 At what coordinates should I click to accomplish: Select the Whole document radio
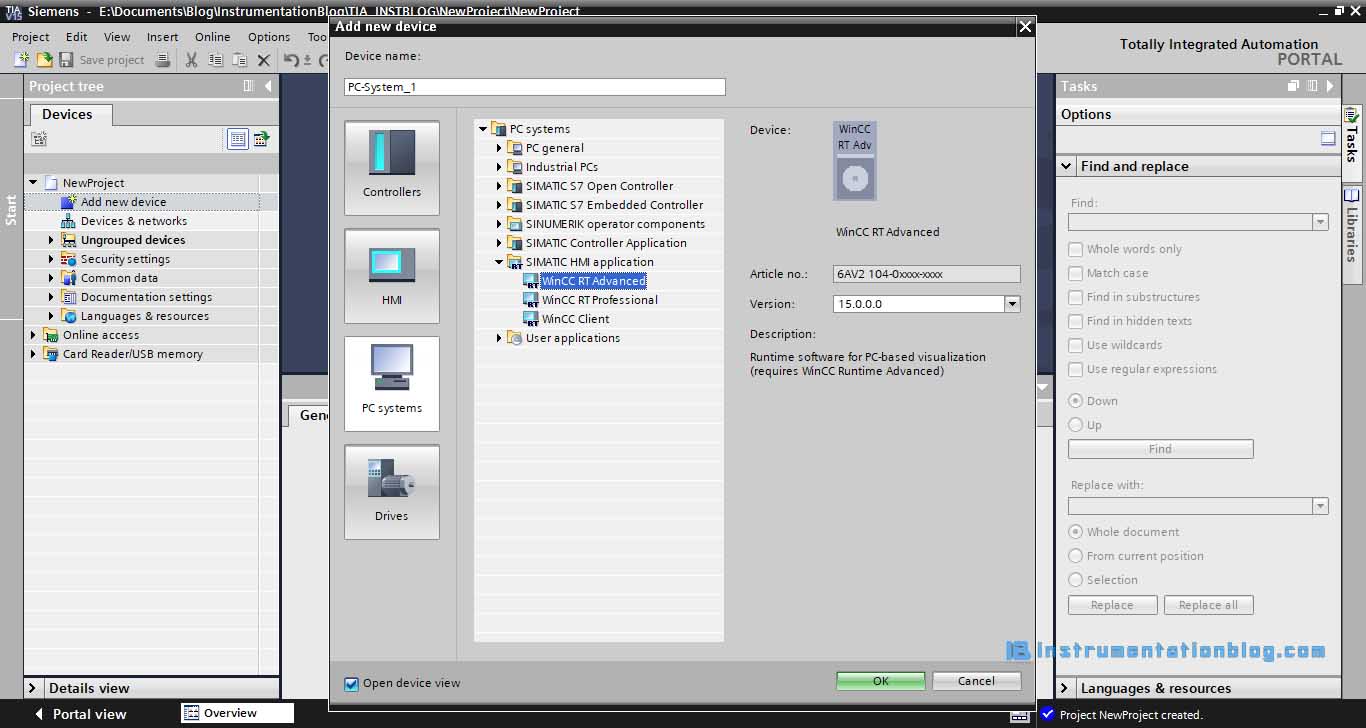[1076, 532]
